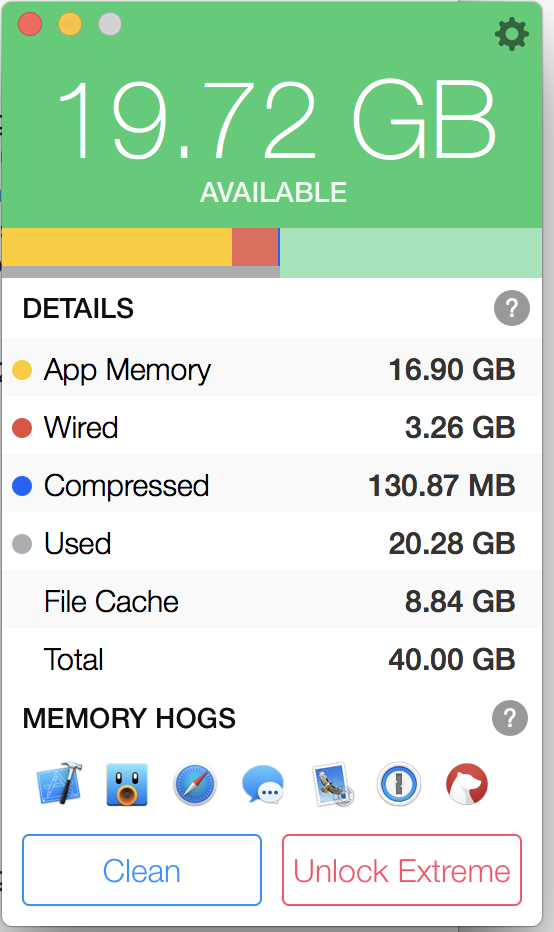554x932 pixels.
Task: Minimize the window with the yellow button
Action: point(70,24)
